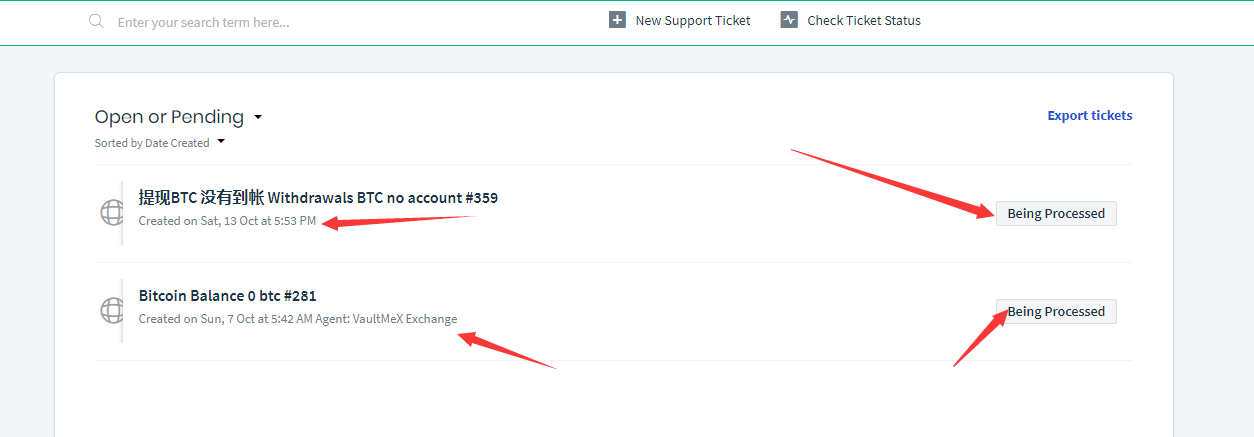Click the Export tickets link
1254x437 pixels.
[x=1090, y=115]
